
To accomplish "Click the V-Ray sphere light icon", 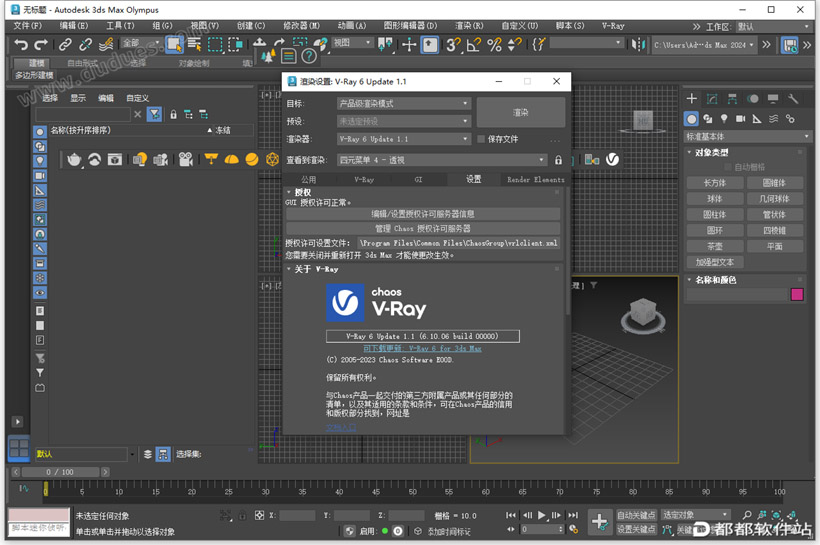I will (252, 159).
